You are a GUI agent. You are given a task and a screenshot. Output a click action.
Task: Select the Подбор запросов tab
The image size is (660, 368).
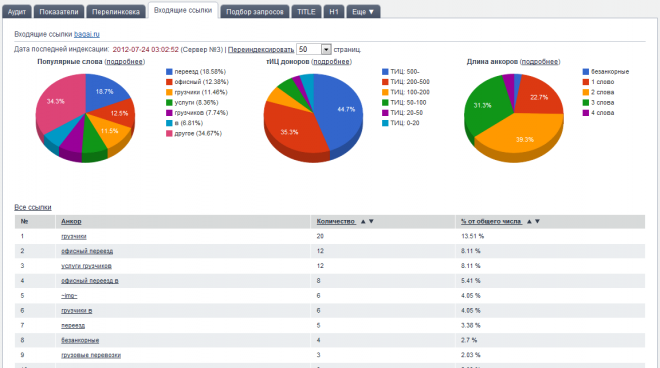pos(255,12)
